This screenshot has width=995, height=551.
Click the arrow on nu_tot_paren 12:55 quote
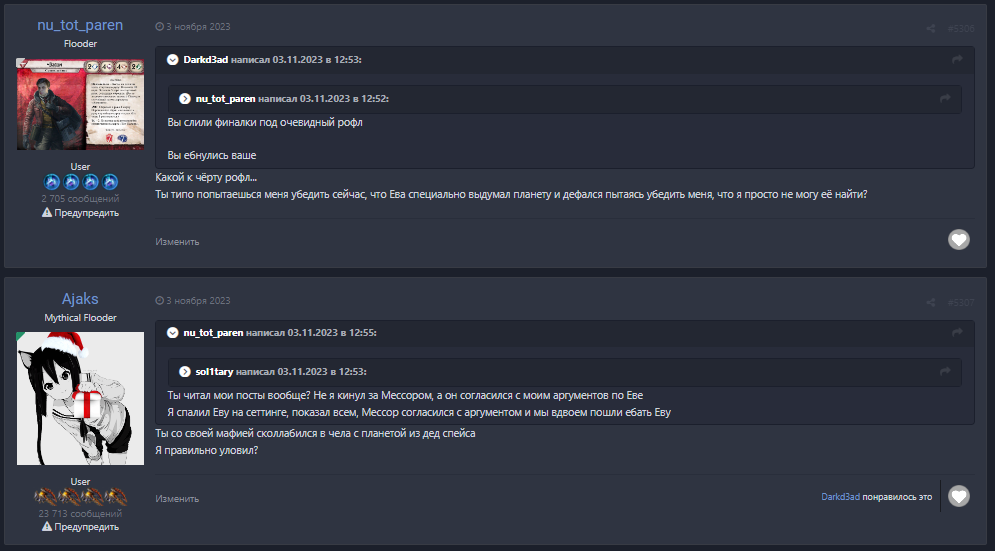pyautogui.click(x=957, y=332)
